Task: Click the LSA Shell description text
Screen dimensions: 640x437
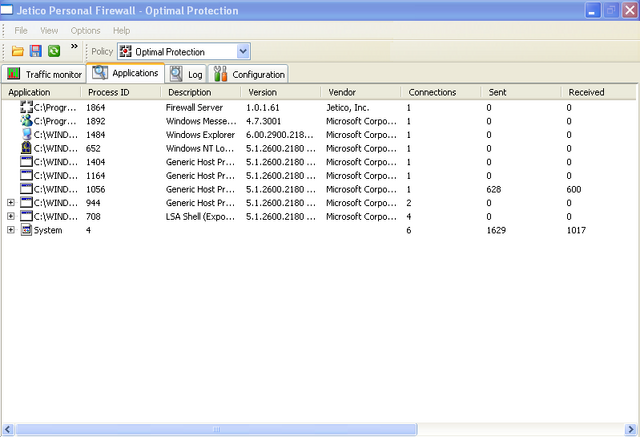Action: (x=200, y=217)
